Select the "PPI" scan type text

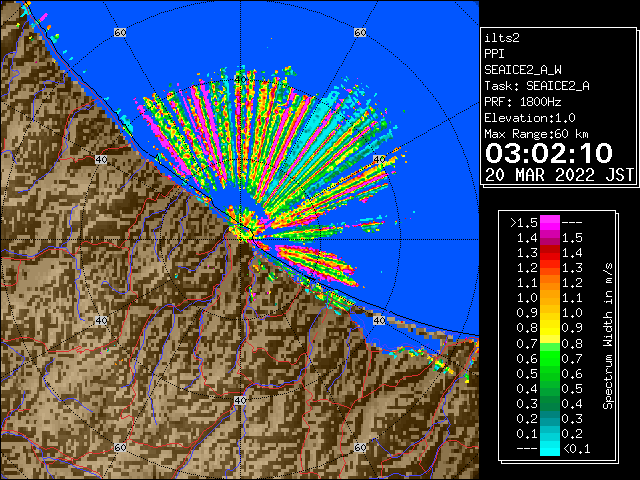pos(494,54)
